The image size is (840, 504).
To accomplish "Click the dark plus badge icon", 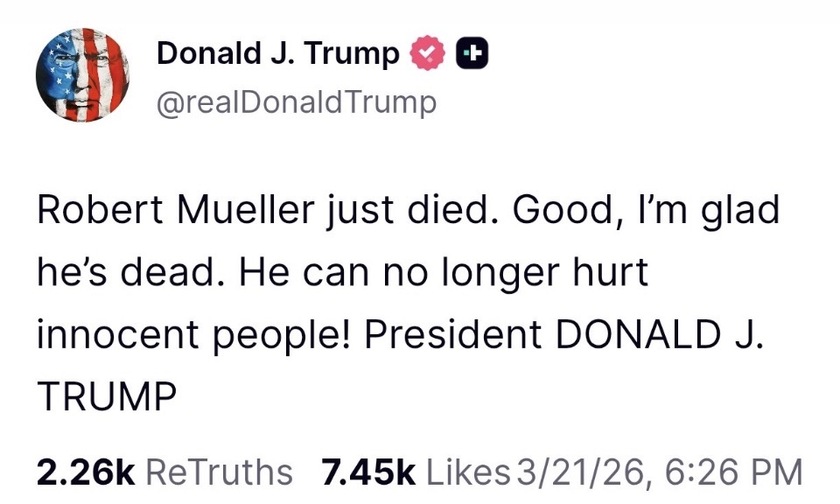I will pos(473,54).
